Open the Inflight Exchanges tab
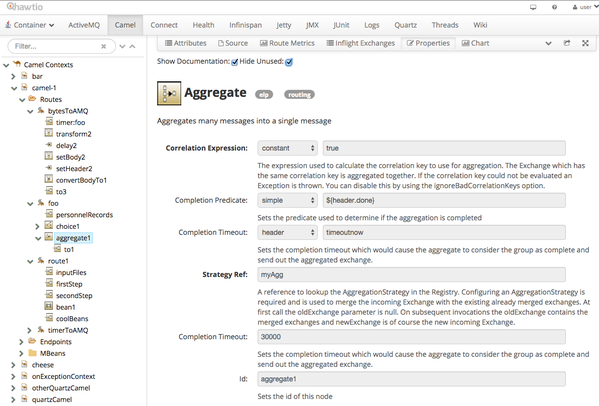 361,43
